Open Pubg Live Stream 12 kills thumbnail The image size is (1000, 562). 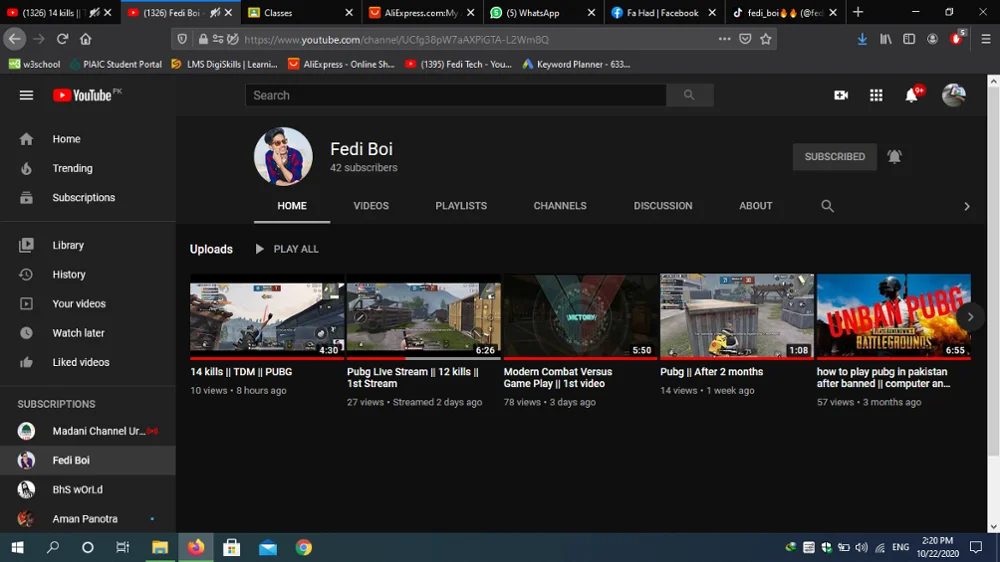click(423, 317)
